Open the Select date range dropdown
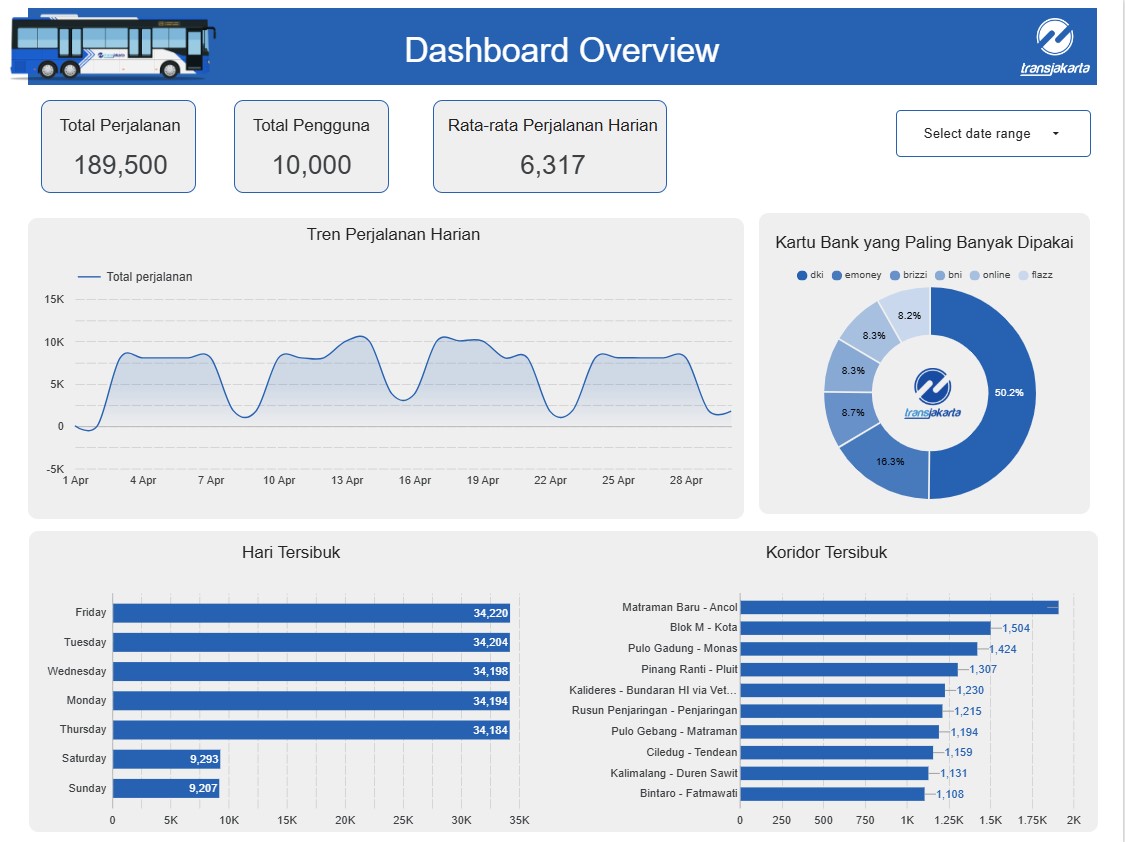 click(993, 132)
